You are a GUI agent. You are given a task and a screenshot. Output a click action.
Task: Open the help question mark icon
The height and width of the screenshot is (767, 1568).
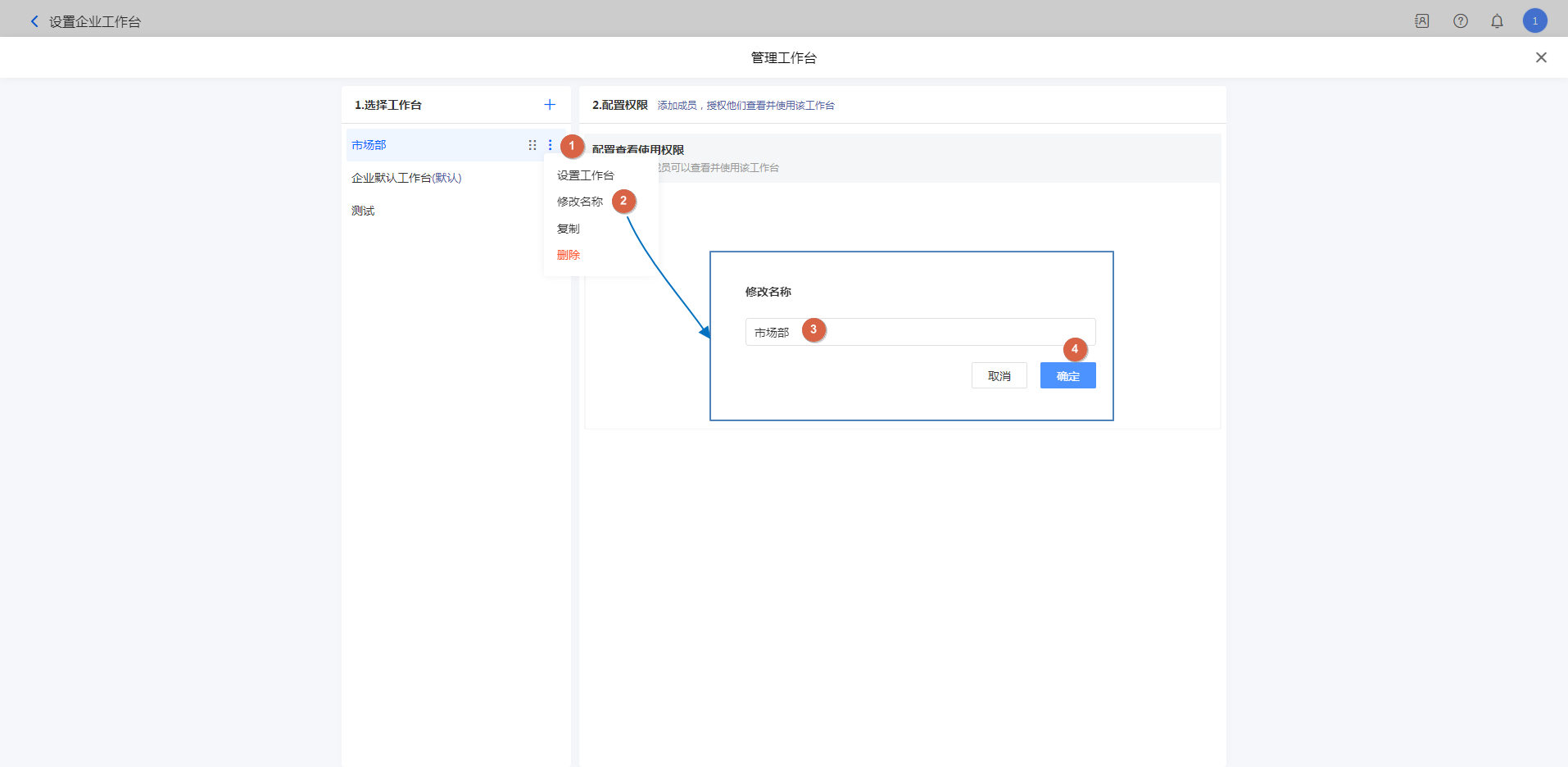pos(1460,21)
